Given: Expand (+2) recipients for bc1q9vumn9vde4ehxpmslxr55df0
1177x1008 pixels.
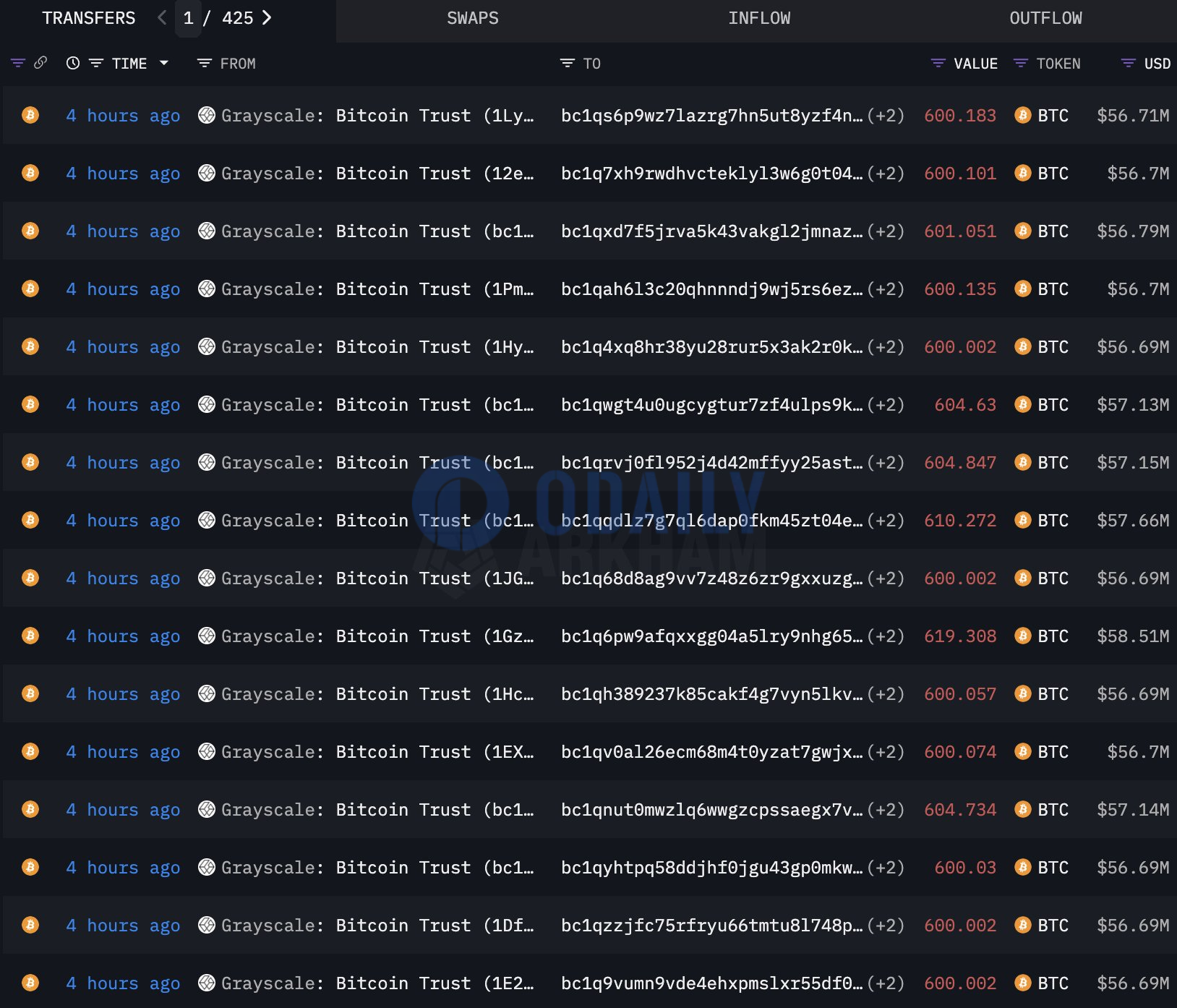Looking at the screenshot, I should coord(886,983).
